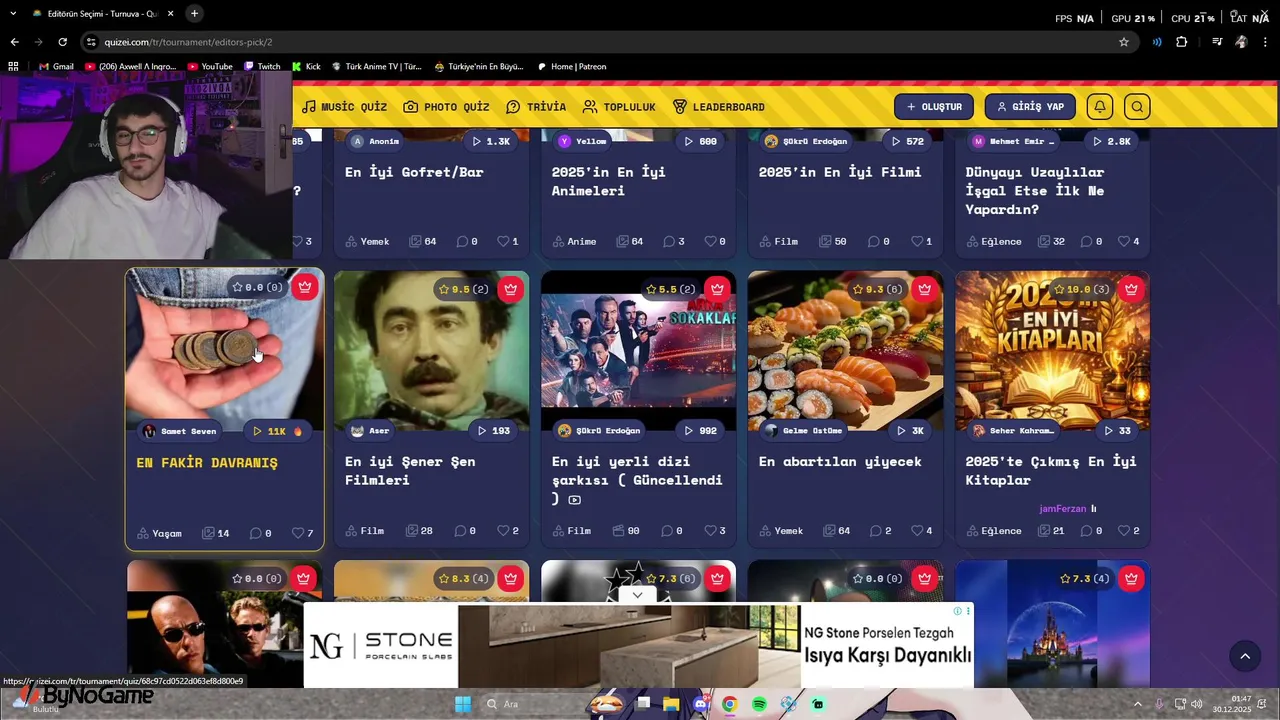
Task: Click the heart icon on En iyi Şener Şen Filmleri
Action: 503,531
